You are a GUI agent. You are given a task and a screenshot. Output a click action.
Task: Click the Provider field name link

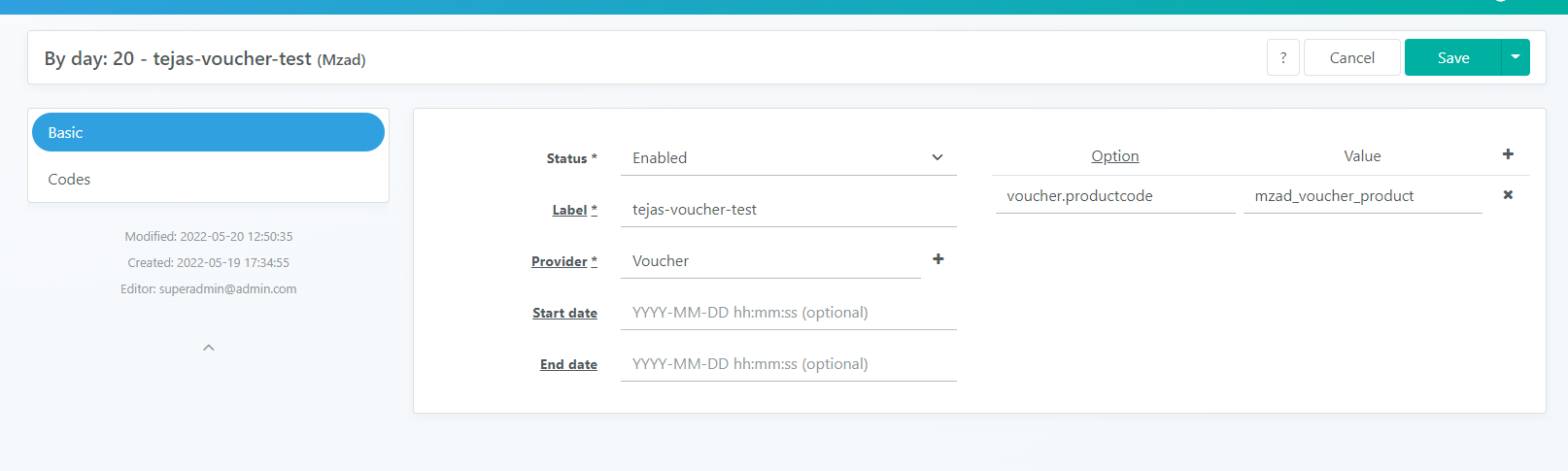pyautogui.click(x=564, y=261)
